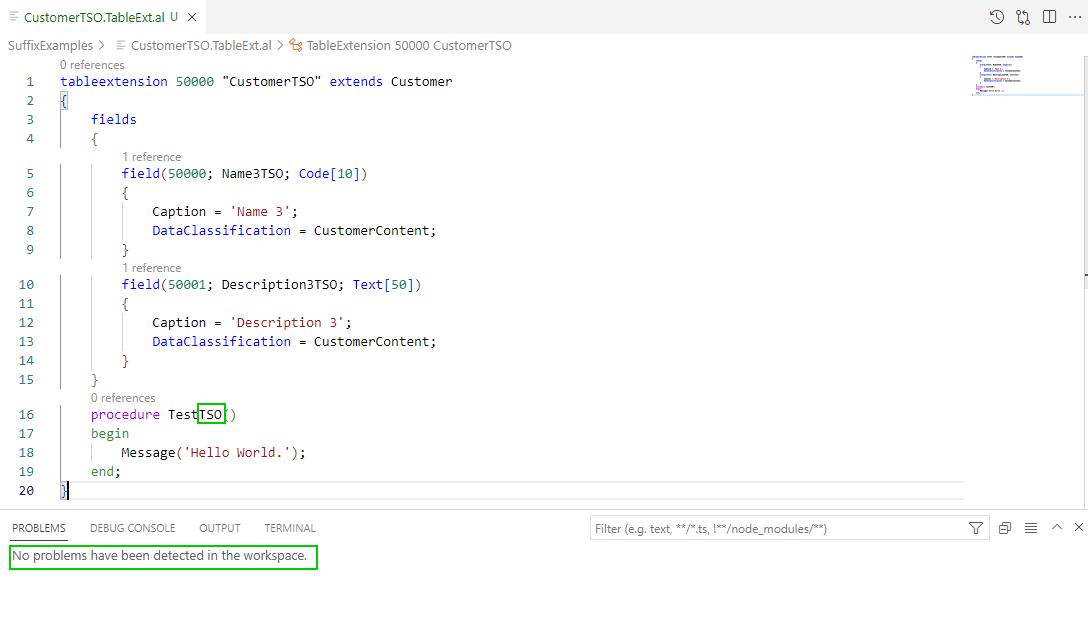Screen dimensions: 1088x622
Task: Switch to the DEBUG CONSOLE tab
Action: pos(133,528)
